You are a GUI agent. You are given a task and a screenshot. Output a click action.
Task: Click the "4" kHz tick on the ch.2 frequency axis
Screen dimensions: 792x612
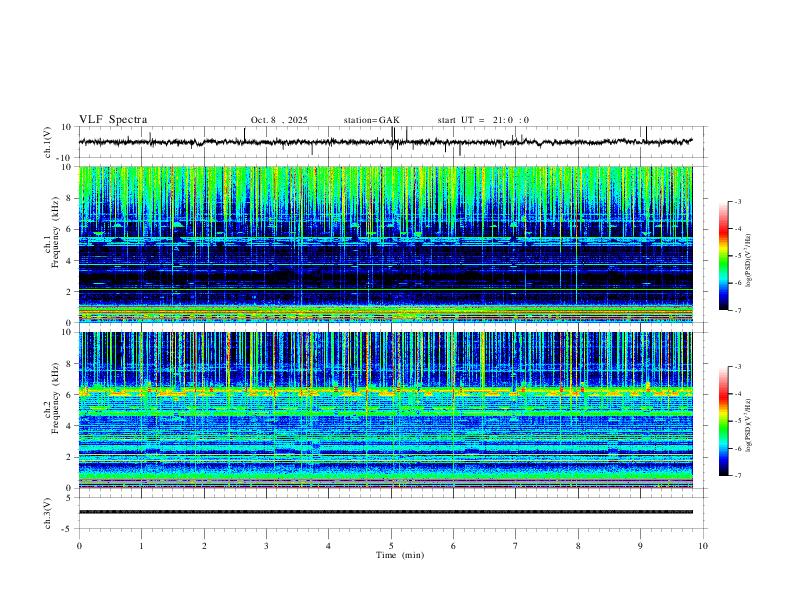(x=70, y=426)
